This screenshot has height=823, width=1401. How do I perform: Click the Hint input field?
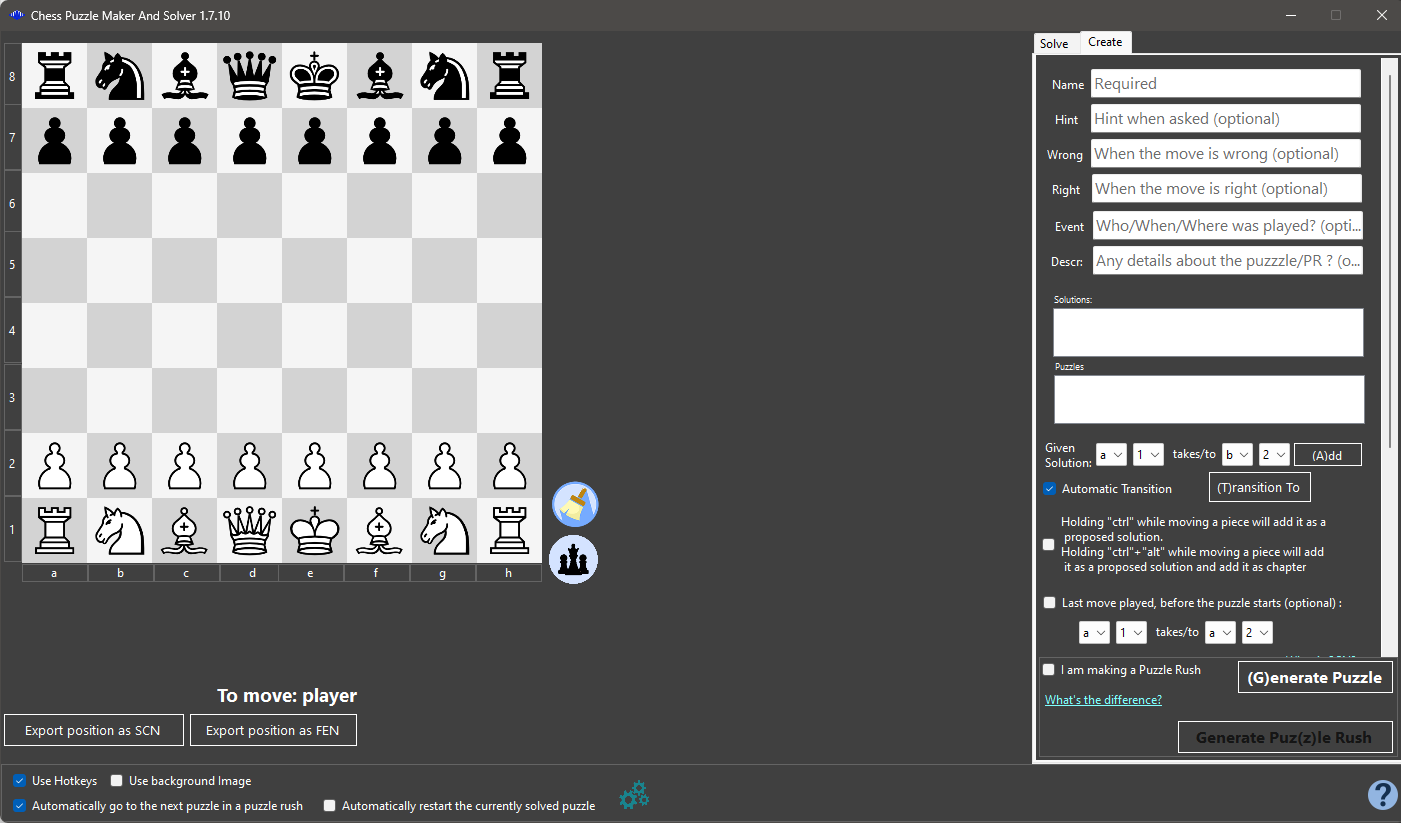(1226, 119)
